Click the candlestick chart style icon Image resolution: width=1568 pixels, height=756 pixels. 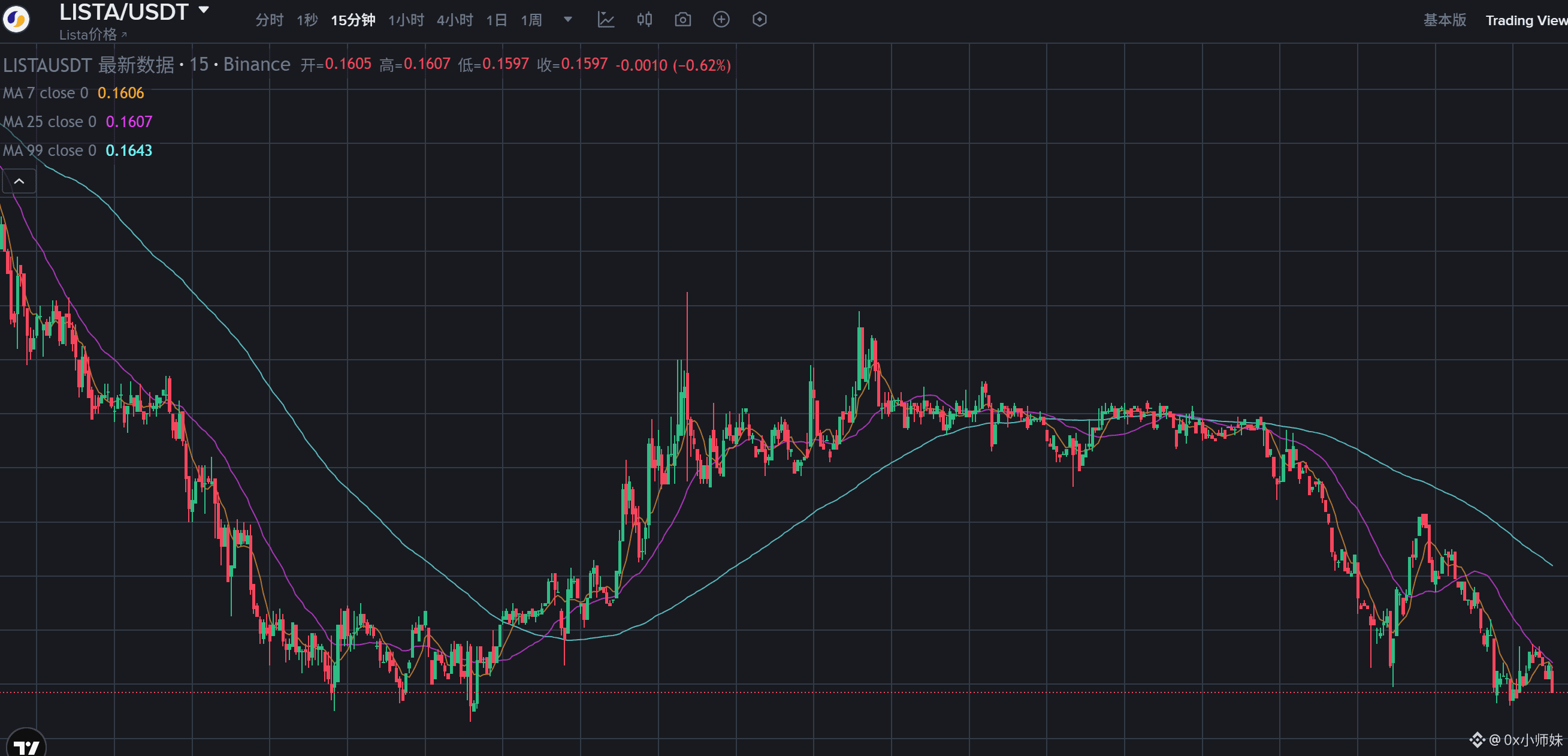click(644, 20)
